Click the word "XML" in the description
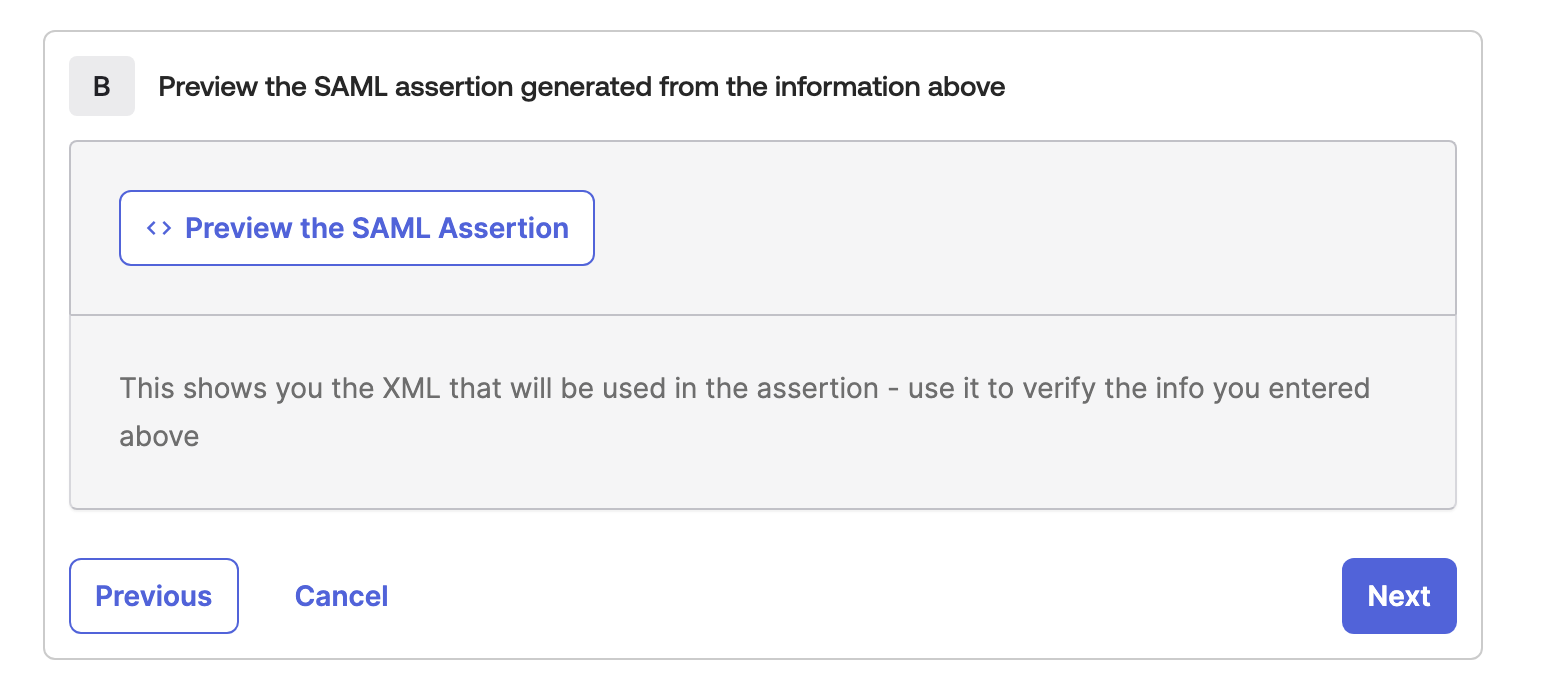This screenshot has width=1544, height=686. (413, 388)
